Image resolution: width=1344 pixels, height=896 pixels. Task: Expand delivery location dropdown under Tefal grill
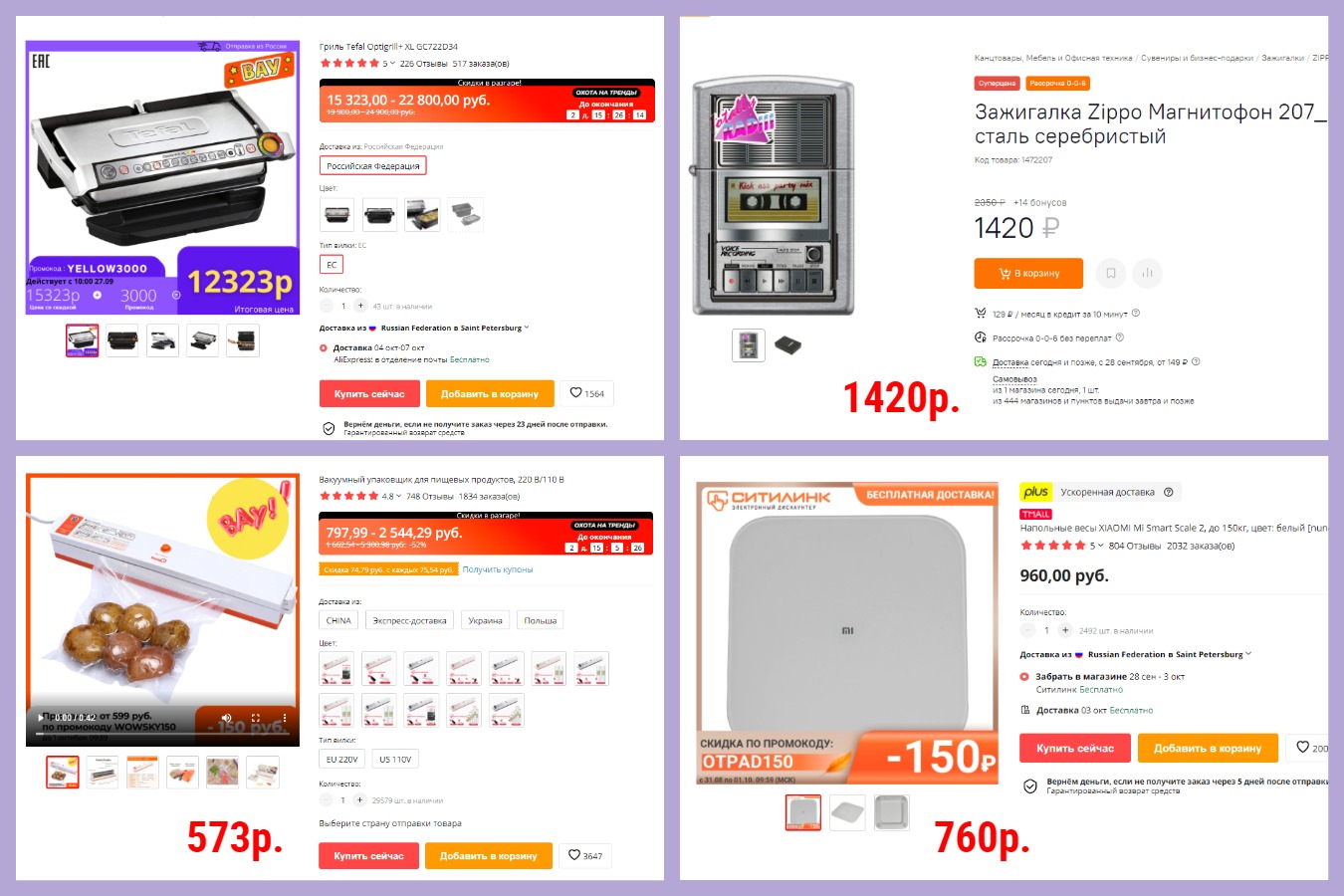pyautogui.click(x=527, y=328)
